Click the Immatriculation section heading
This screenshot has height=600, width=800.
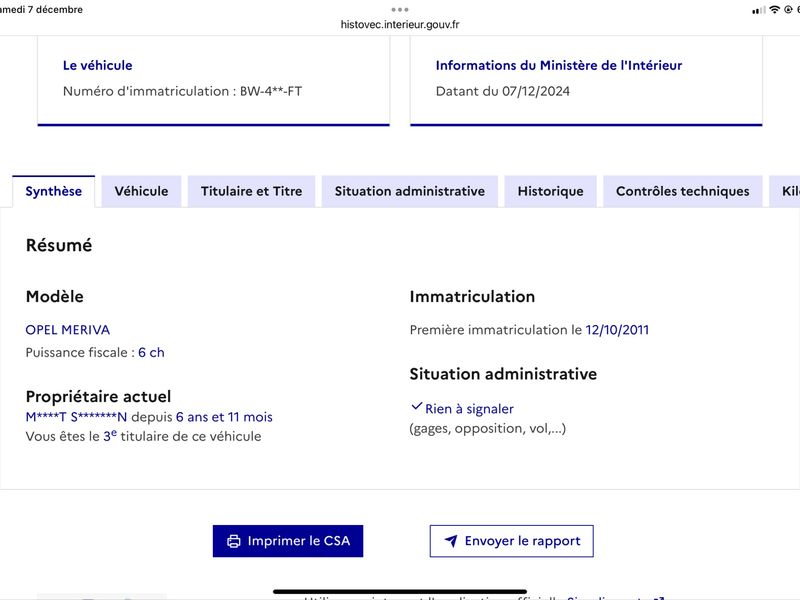pyautogui.click(x=472, y=296)
